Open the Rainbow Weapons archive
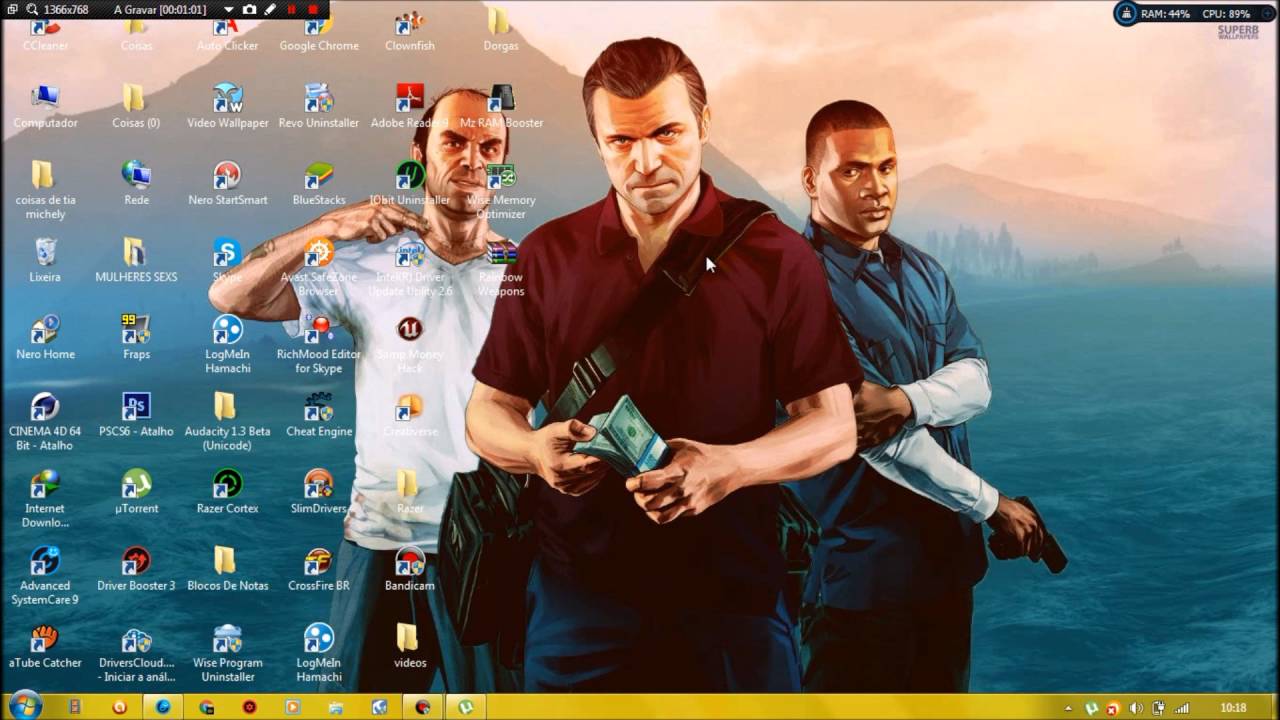1280x720 pixels. [501, 268]
